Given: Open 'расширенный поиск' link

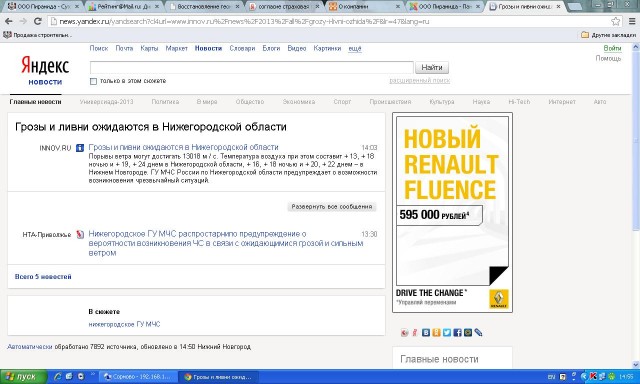Looking at the screenshot, I should pos(419,81).
